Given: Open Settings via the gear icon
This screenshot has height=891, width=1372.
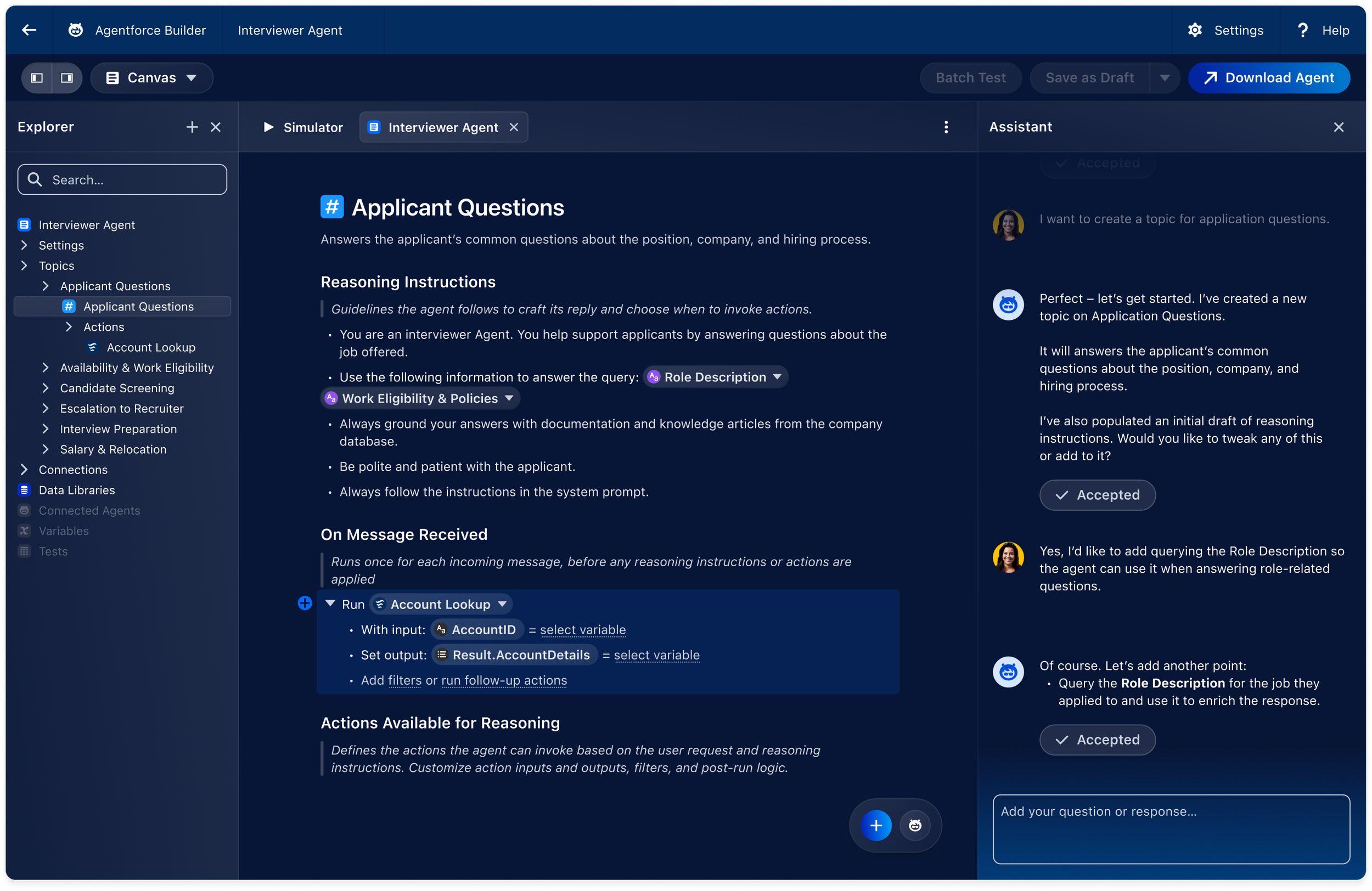Looking at the screenshot, I should pos(1194,30).
